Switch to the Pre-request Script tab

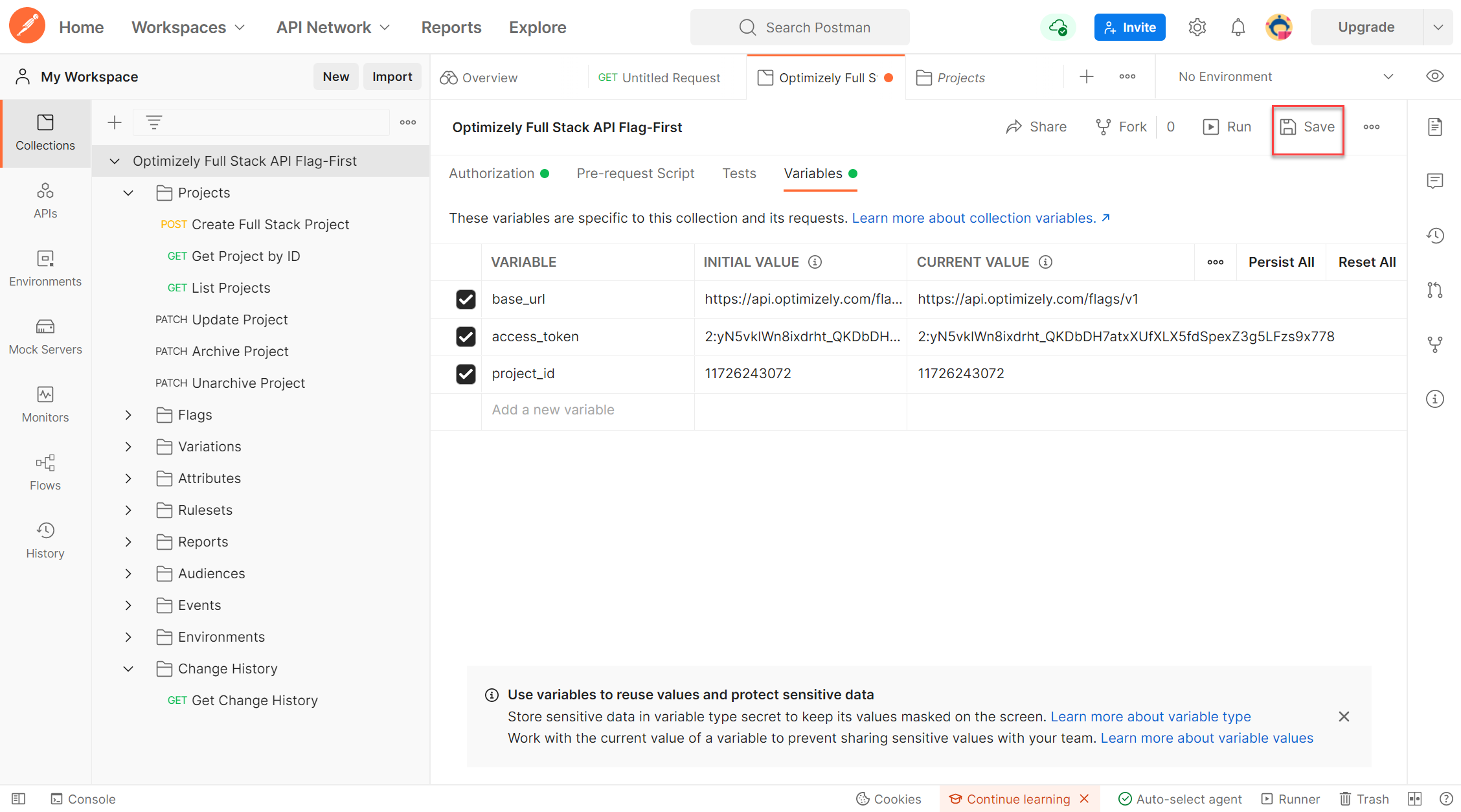tap(635, 174)
